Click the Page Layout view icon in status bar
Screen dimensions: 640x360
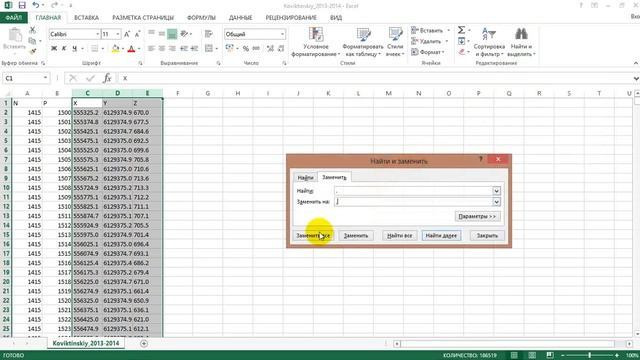(532, 356)
